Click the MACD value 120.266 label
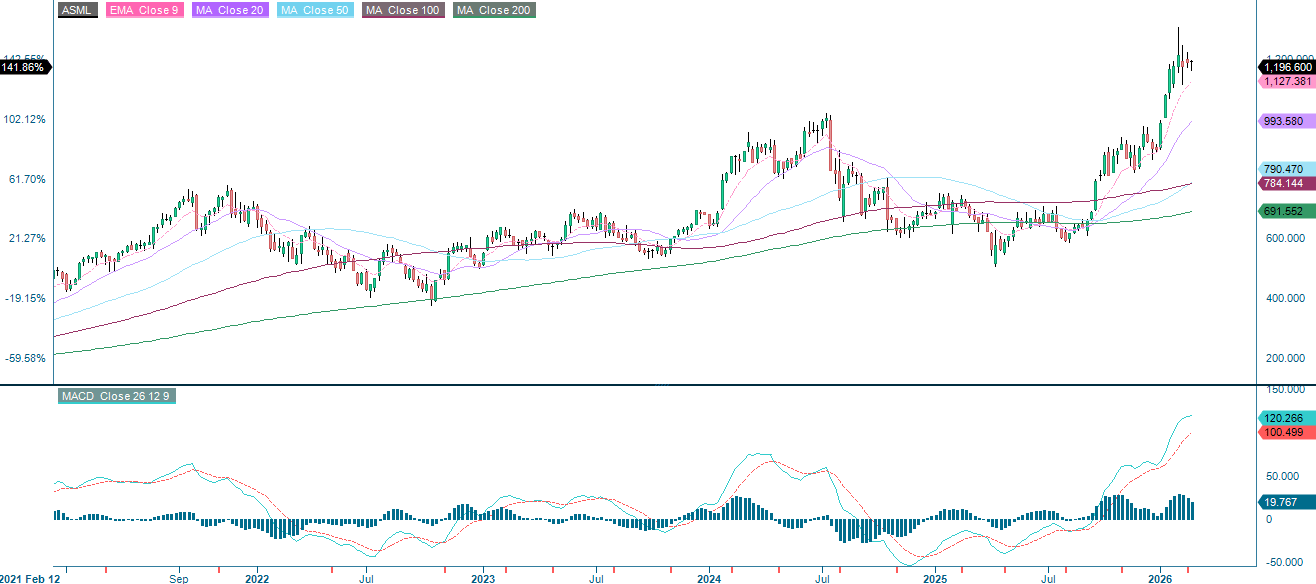 (1283, 416)
